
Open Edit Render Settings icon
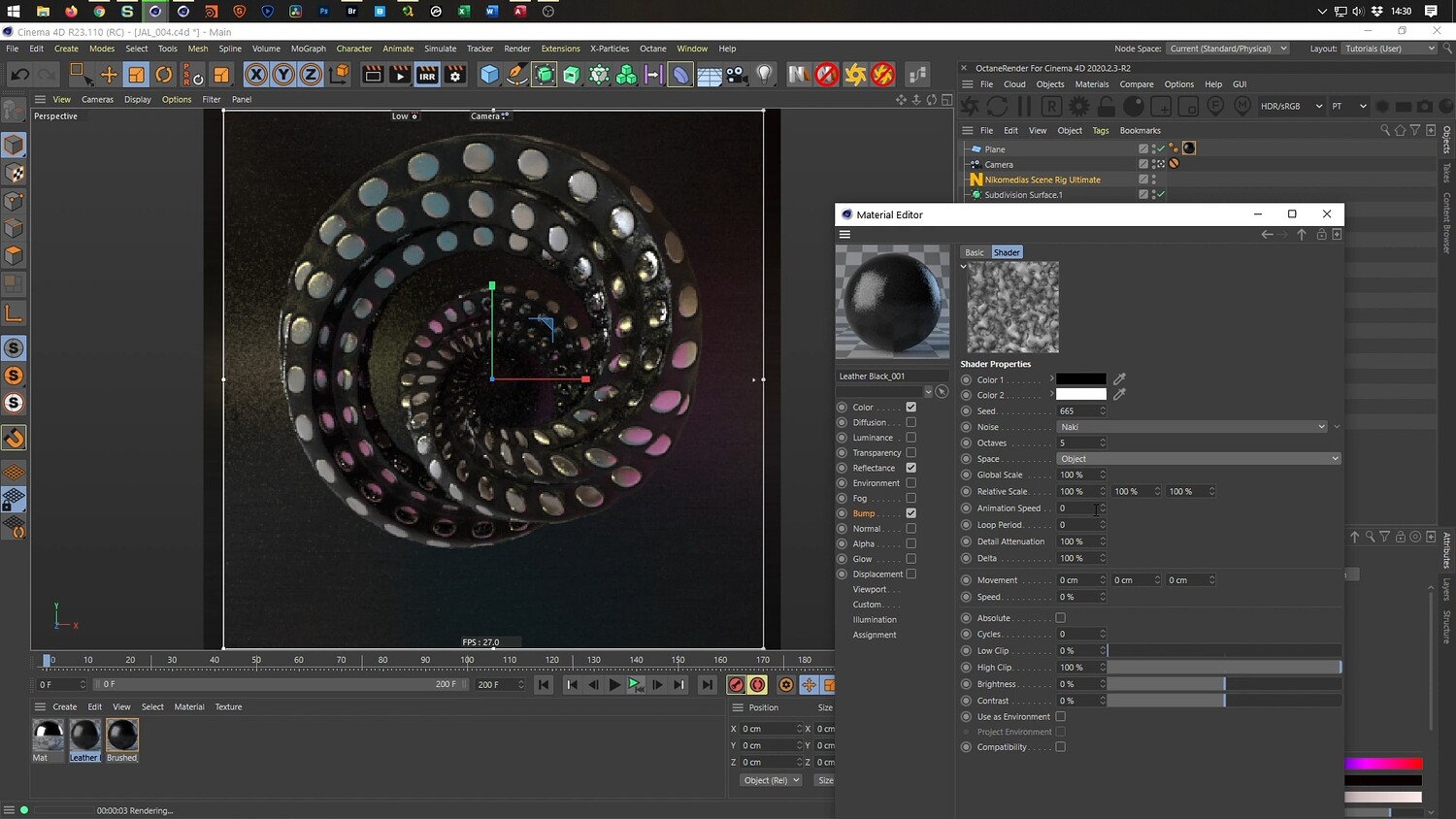pos(455,75)
